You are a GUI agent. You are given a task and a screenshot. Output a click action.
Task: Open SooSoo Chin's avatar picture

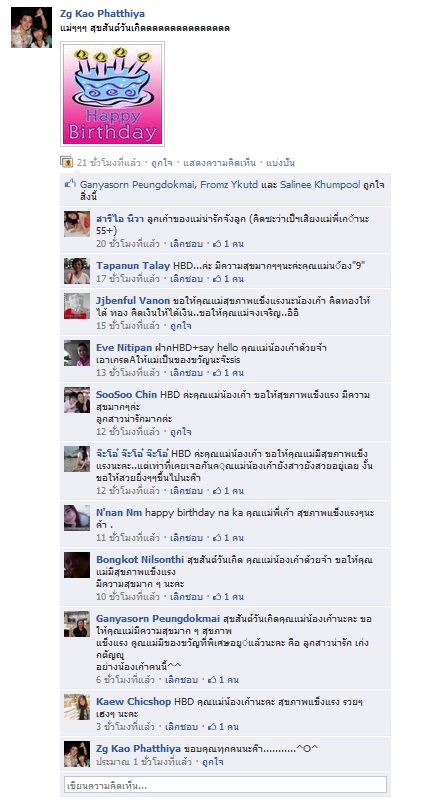point(77,400)
